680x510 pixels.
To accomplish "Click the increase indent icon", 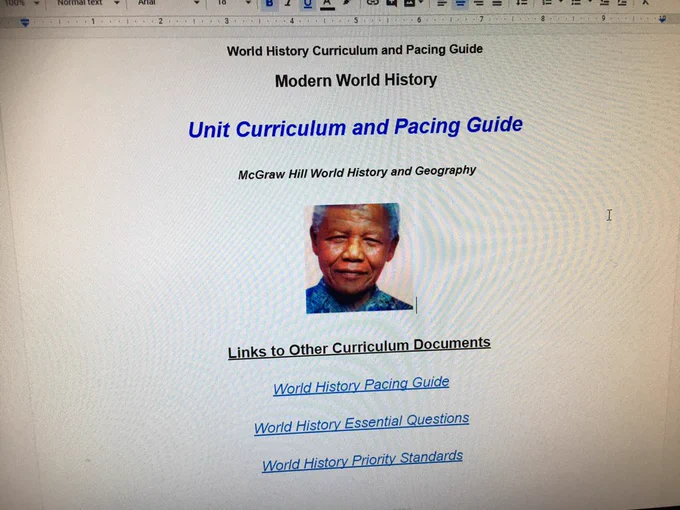I will point(622,3).
